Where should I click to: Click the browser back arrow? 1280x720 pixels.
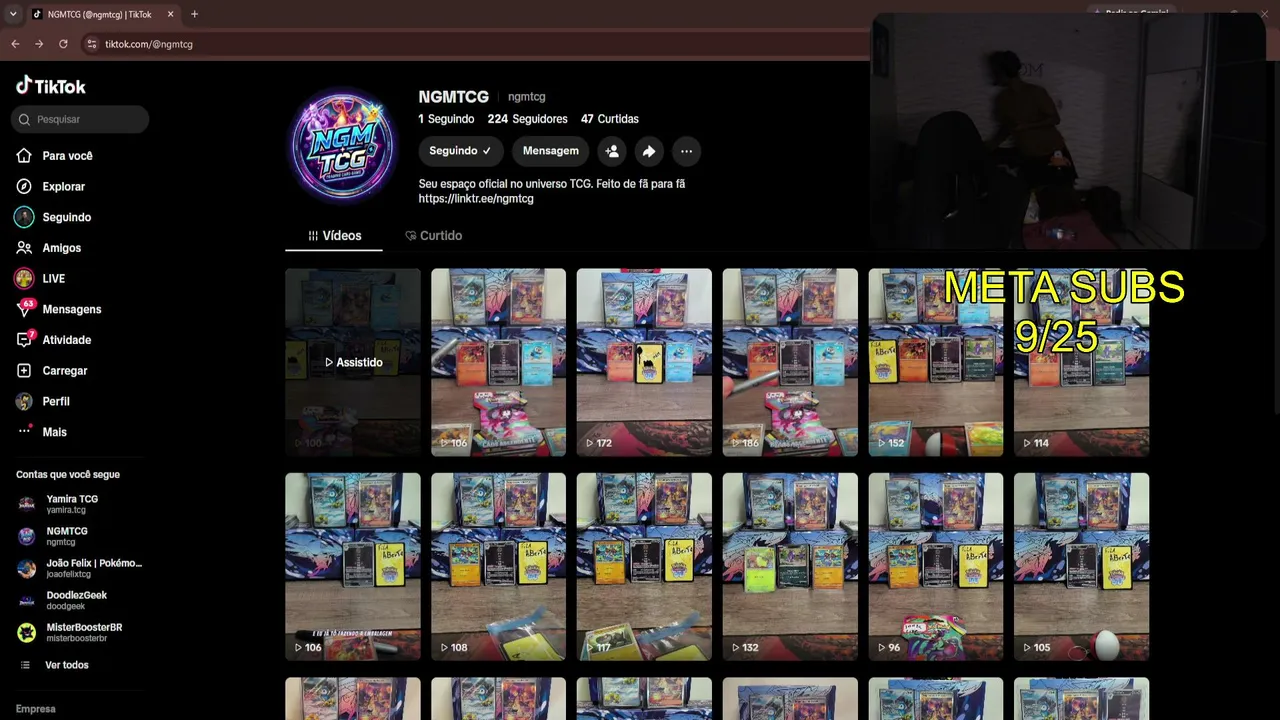15,44
